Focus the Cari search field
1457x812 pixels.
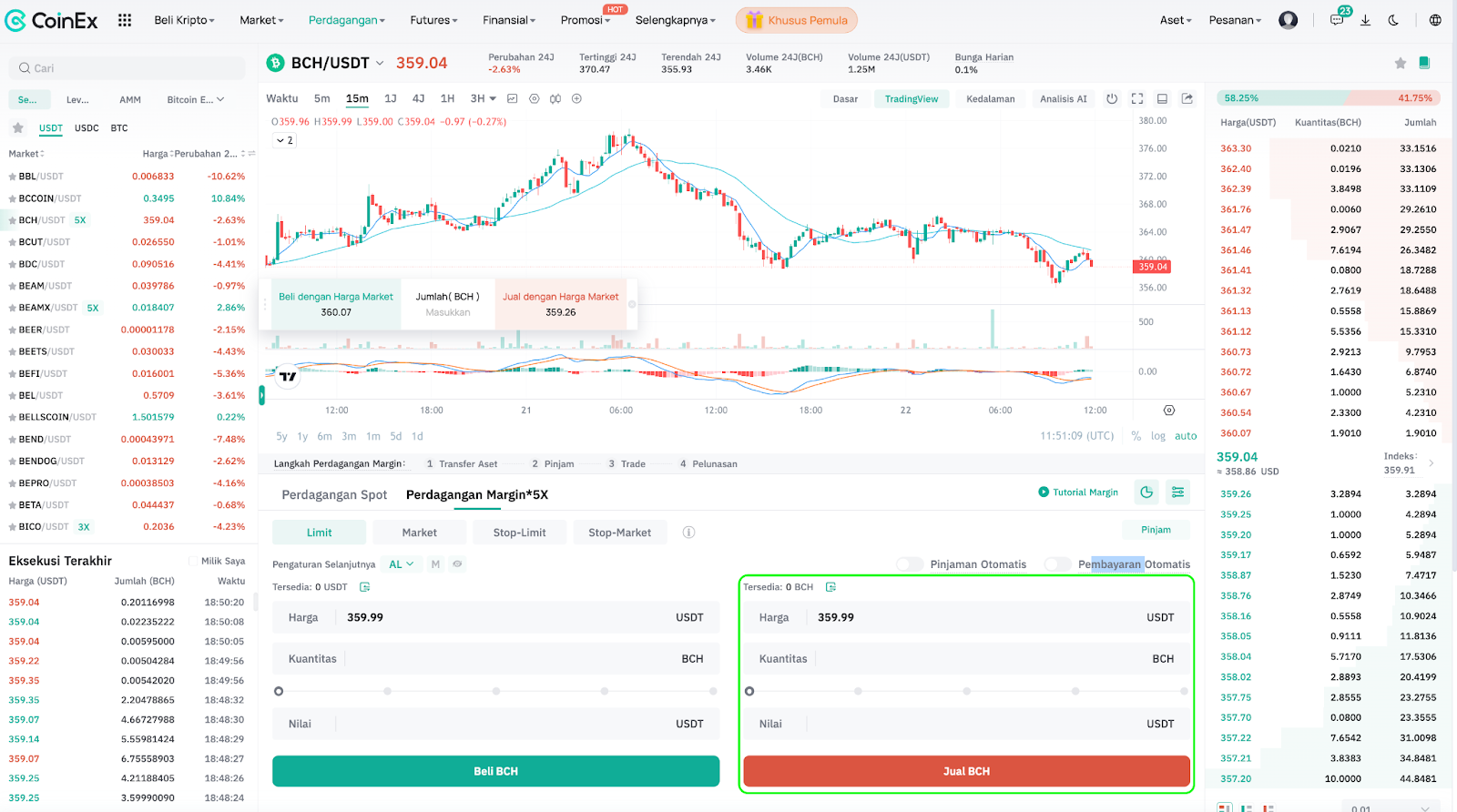point(127,68)
